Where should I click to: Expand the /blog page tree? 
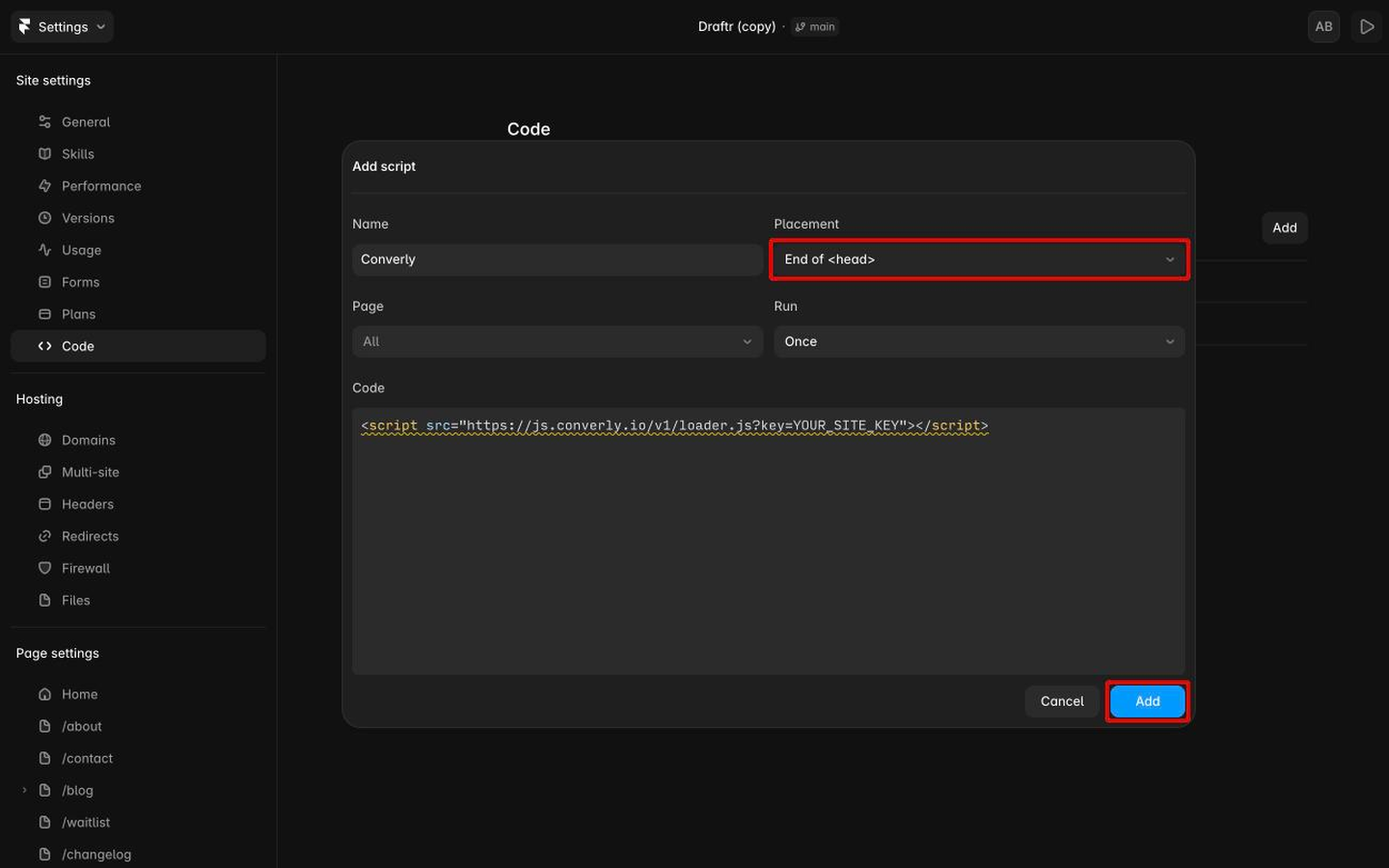pyautogui.click(x=24, y=790)
